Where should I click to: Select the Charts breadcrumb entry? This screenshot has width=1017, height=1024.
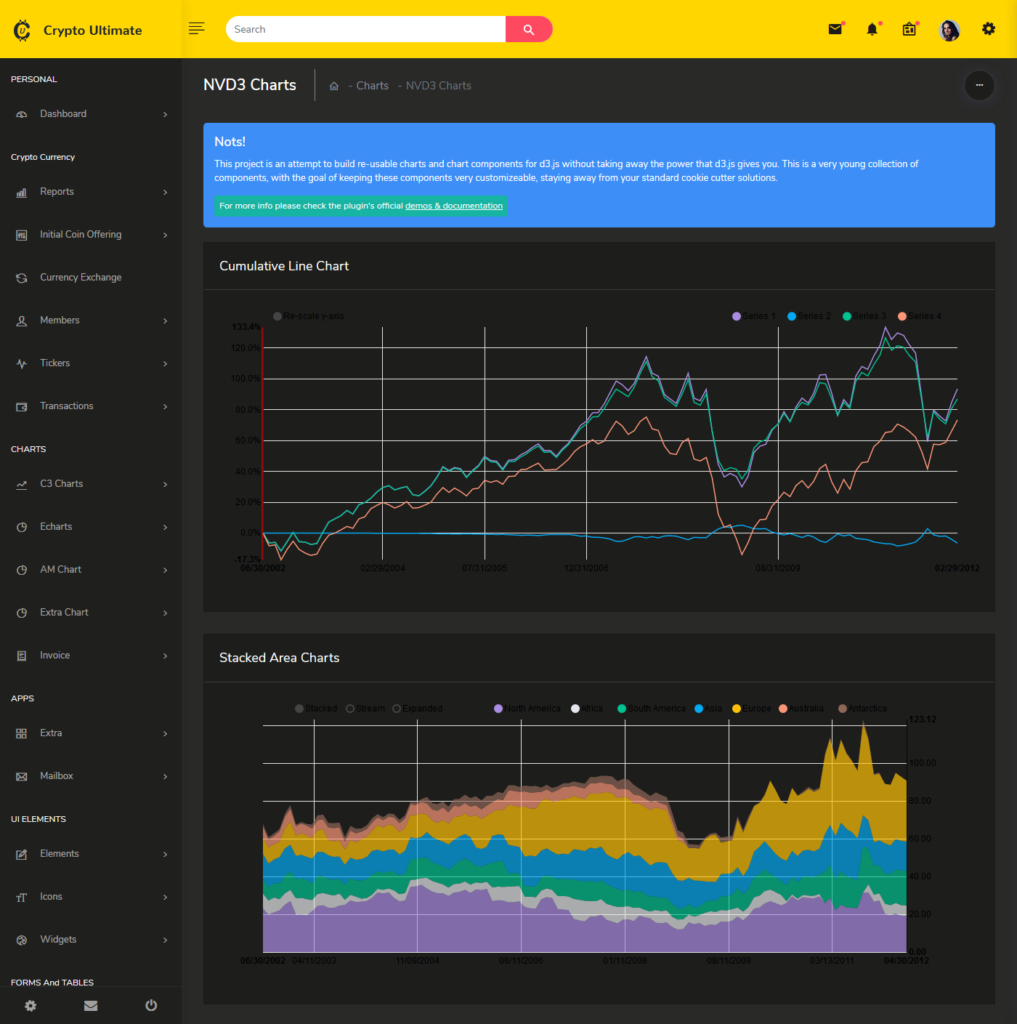click(x=371, y=86)
